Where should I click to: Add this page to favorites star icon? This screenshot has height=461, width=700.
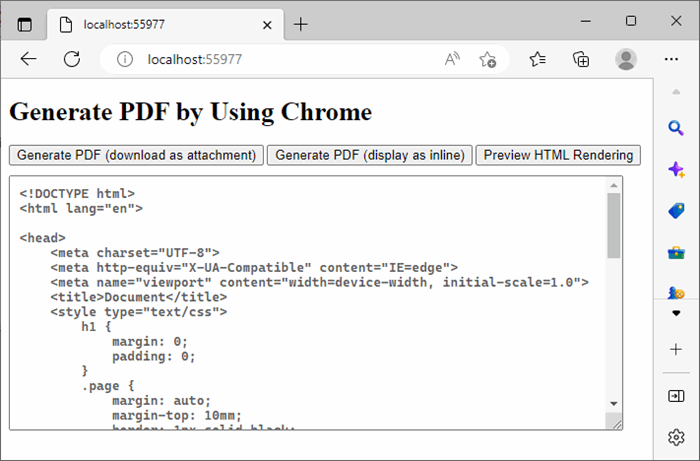(488, 59)
